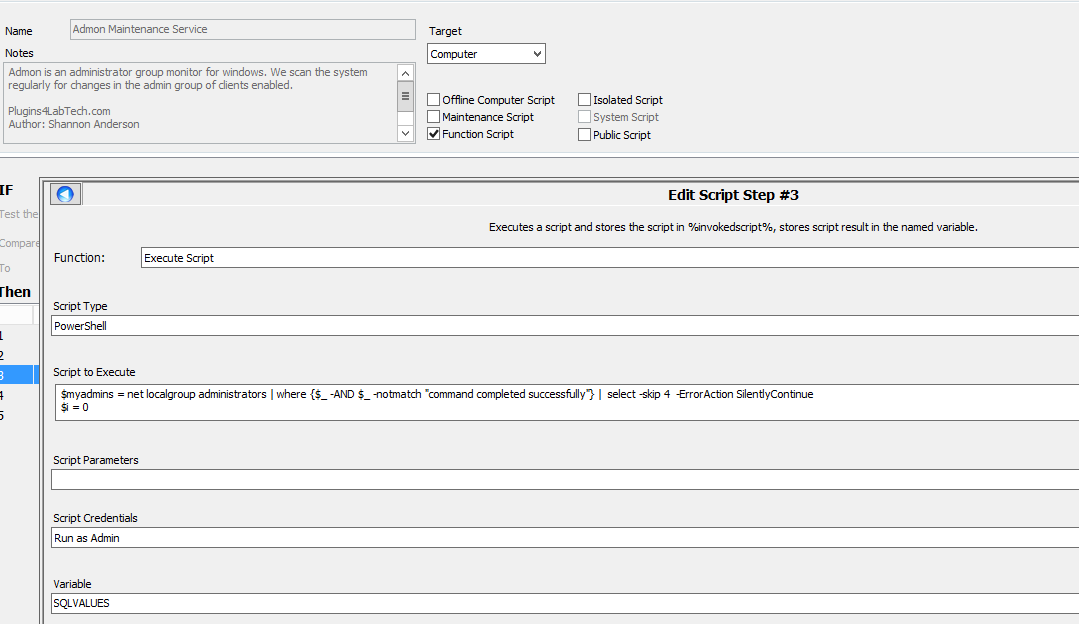Image resolution: width=1079 pixels, height=624 pixels.
Task: Expand the Script Type PowerShell dropdown
Action: coord(565,326)
